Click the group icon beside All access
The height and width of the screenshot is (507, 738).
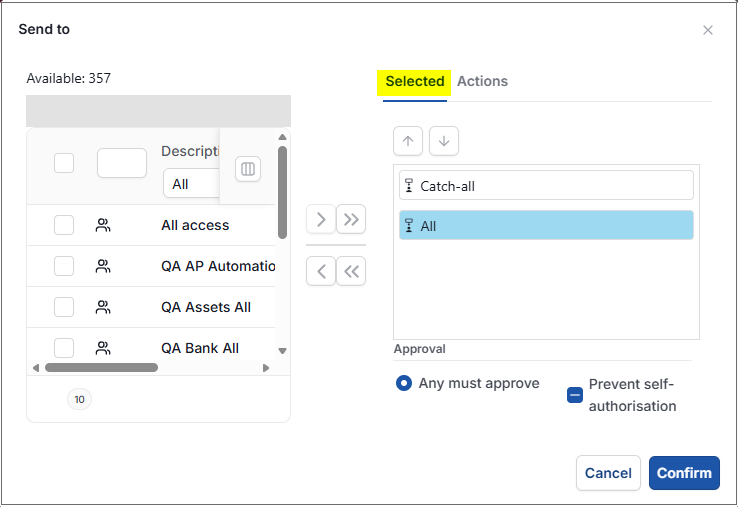coord(103,225)
